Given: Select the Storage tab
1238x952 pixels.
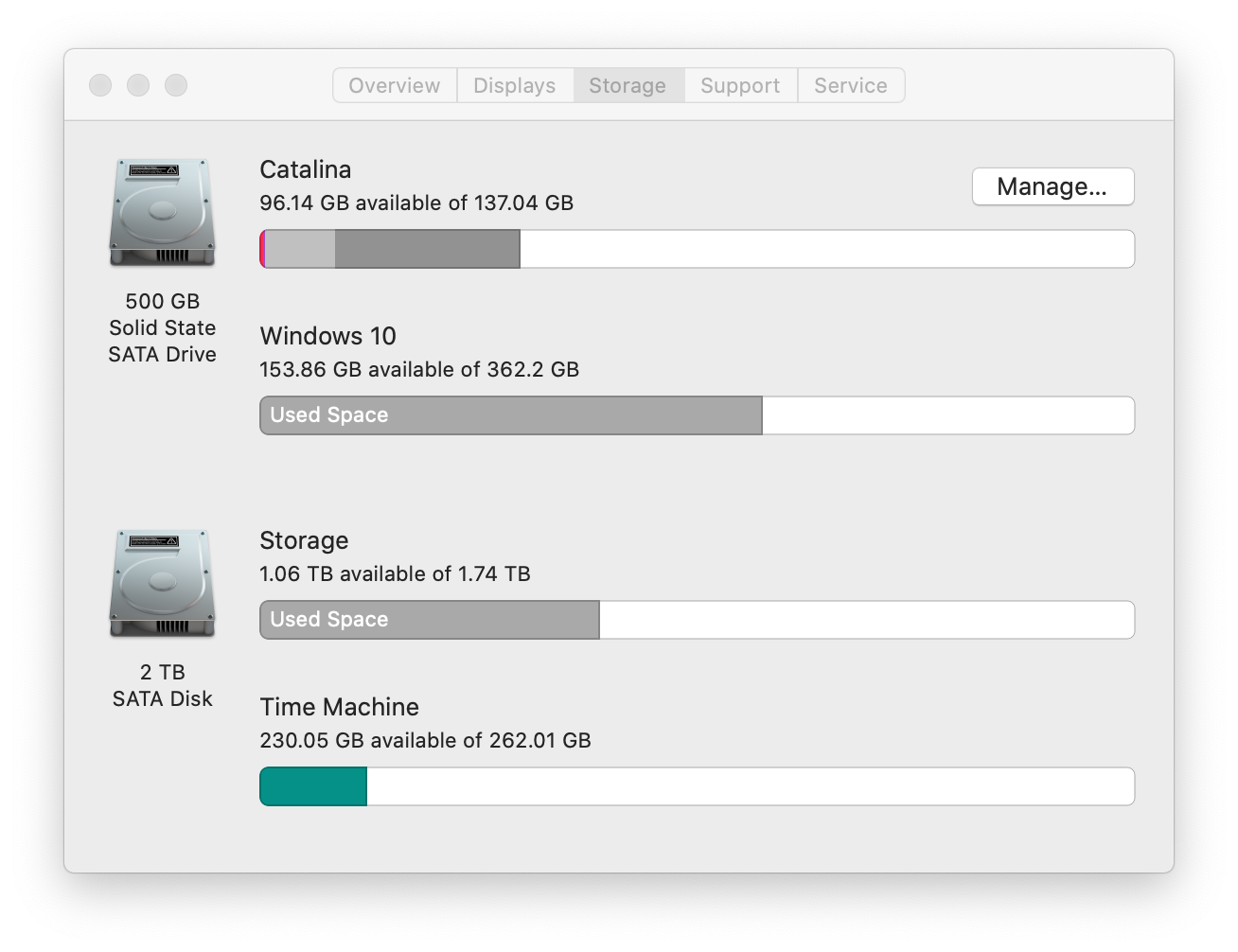Looking at the screenshot, I should pyautogui.click(x=628, y=85).
